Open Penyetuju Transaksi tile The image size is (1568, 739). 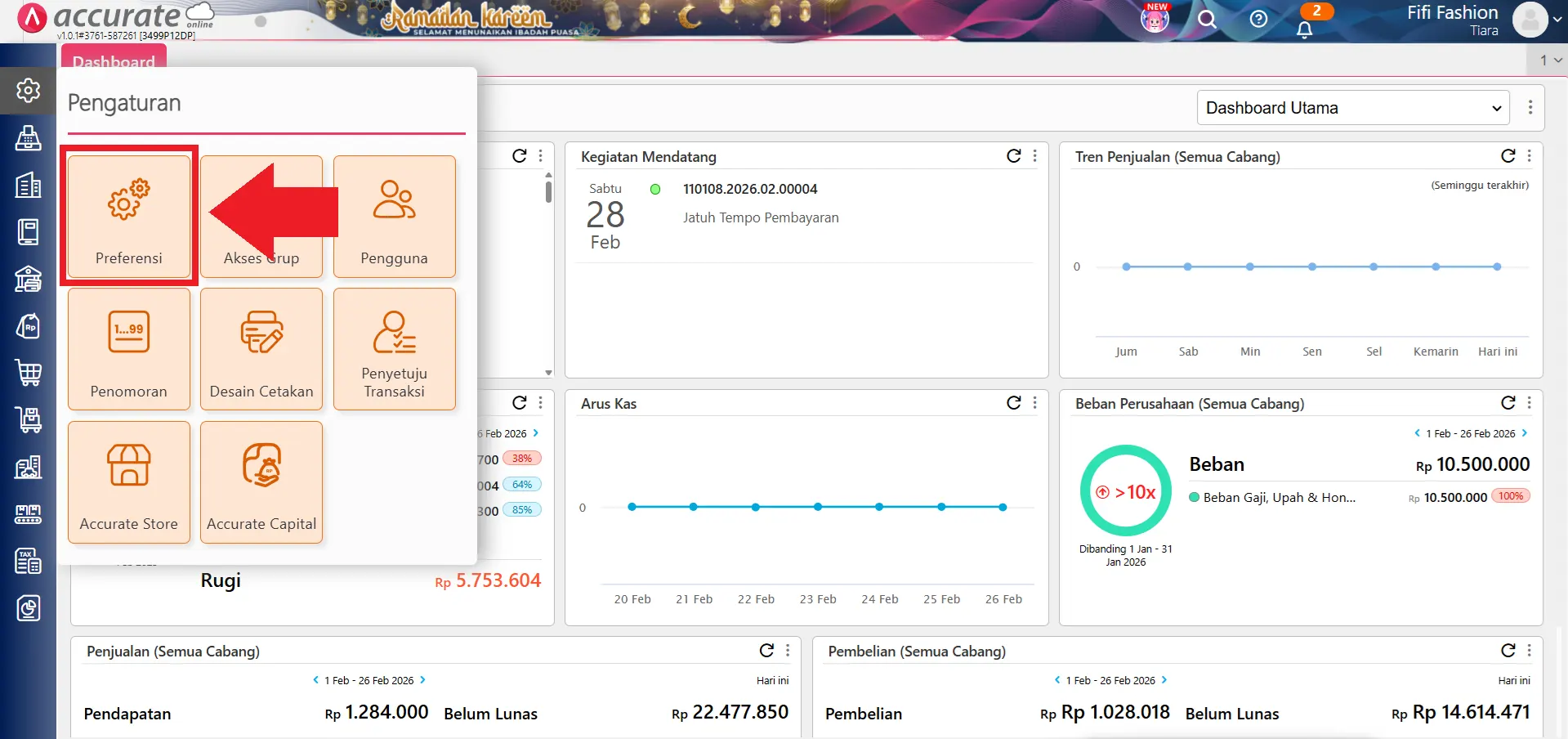[394, 349]
